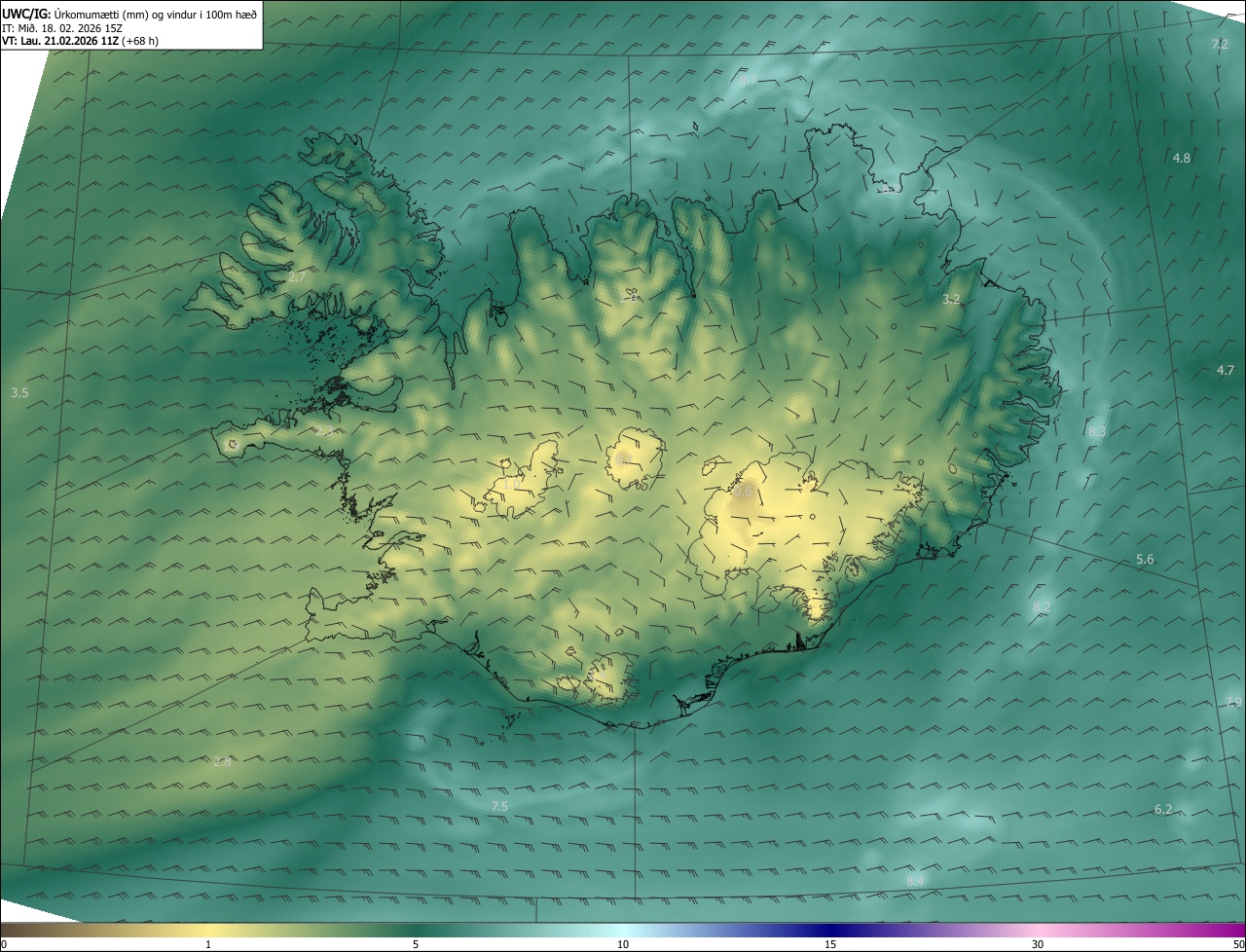This screenshot has width=1246, height=952.
Task: Click the color scale at tick 30
Action: point(1038,944)
